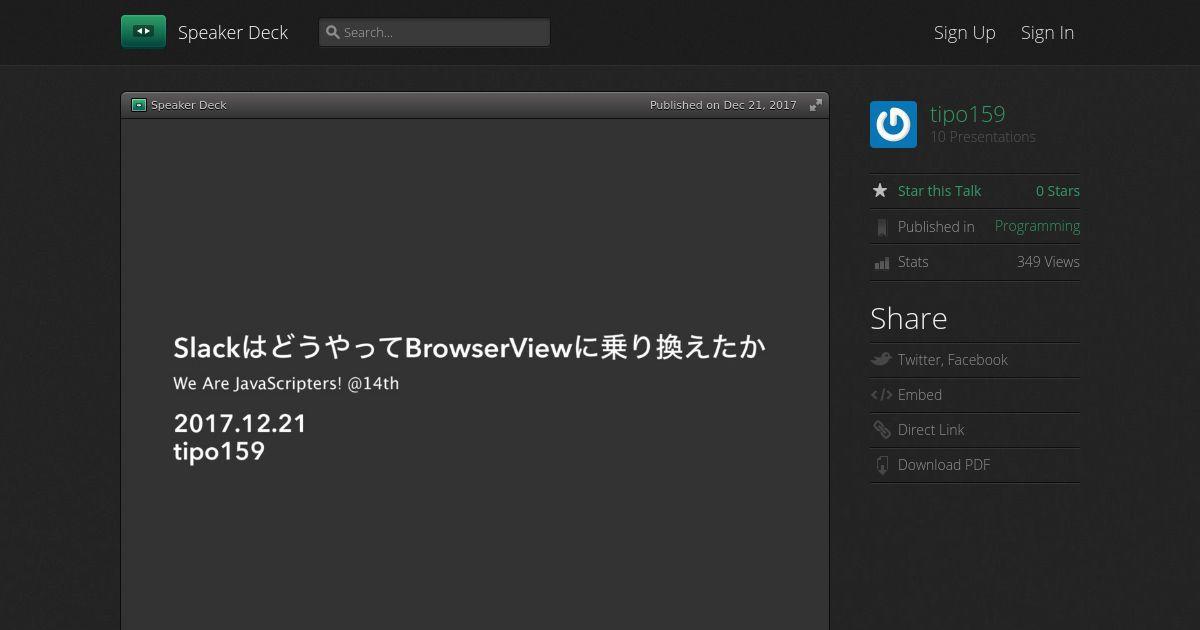The image size is (1200, 630).
Task: Click the Download PDF icon
Action: [x=881, y=465]
